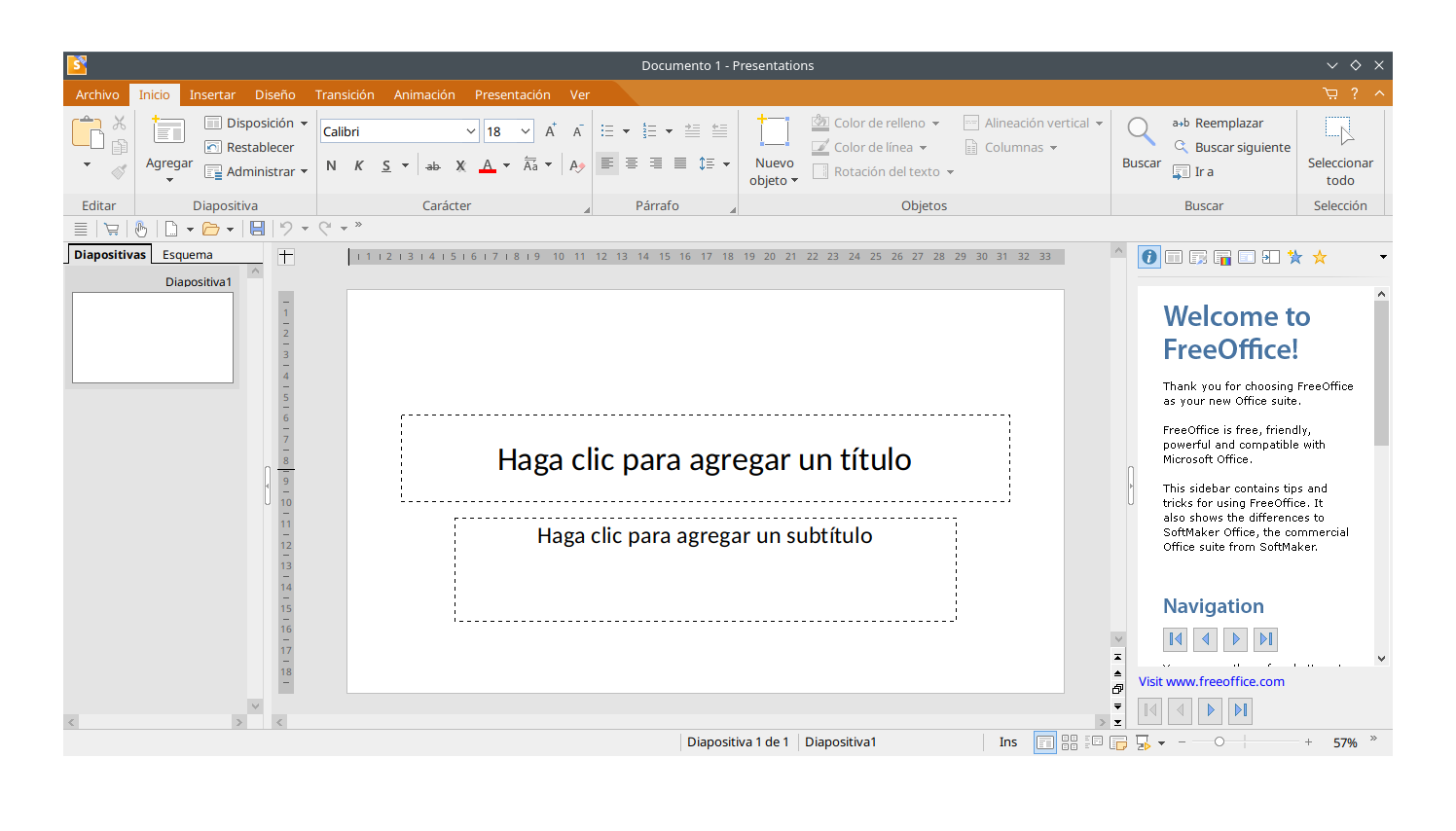Switch to the Diseño ribbon tab
Viewport: 1456px width, 831px height.
point(275,94)
